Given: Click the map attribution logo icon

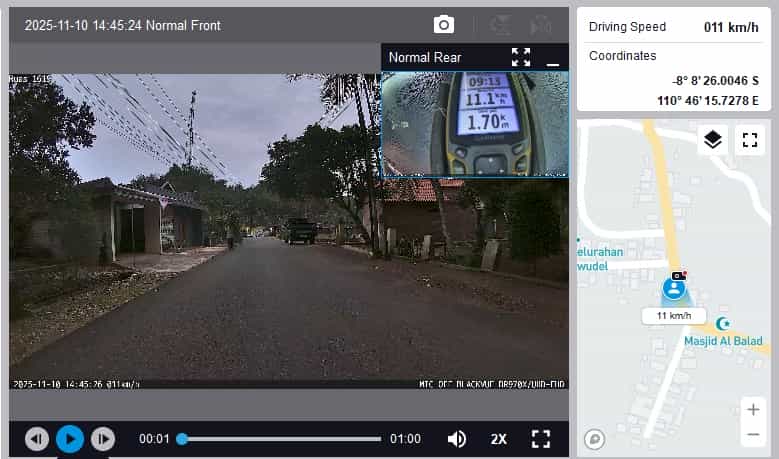Looking at the screenshot, I should [x=595, y=438].
